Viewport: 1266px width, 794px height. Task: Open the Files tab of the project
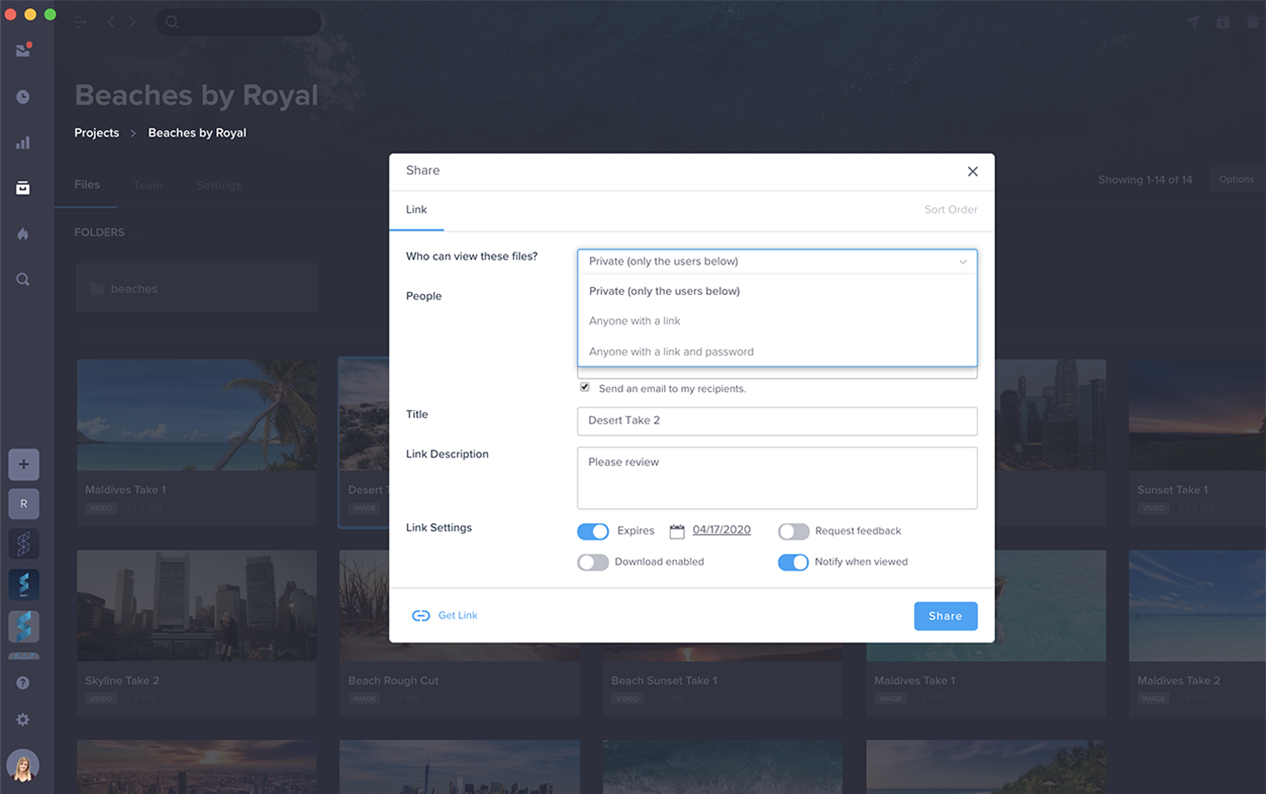click(x=87, y=185)
